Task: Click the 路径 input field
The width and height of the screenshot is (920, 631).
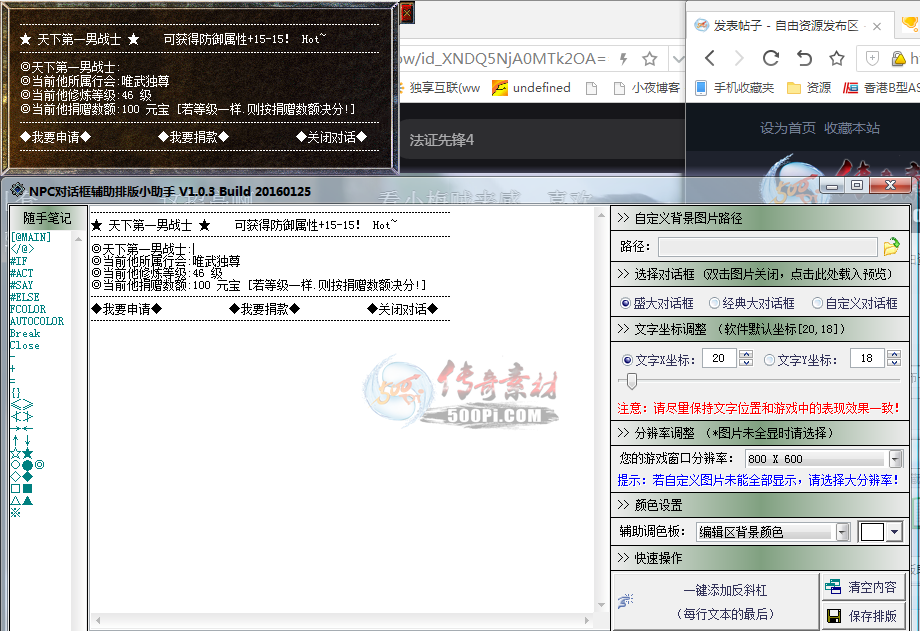Action: pos(767,247)
